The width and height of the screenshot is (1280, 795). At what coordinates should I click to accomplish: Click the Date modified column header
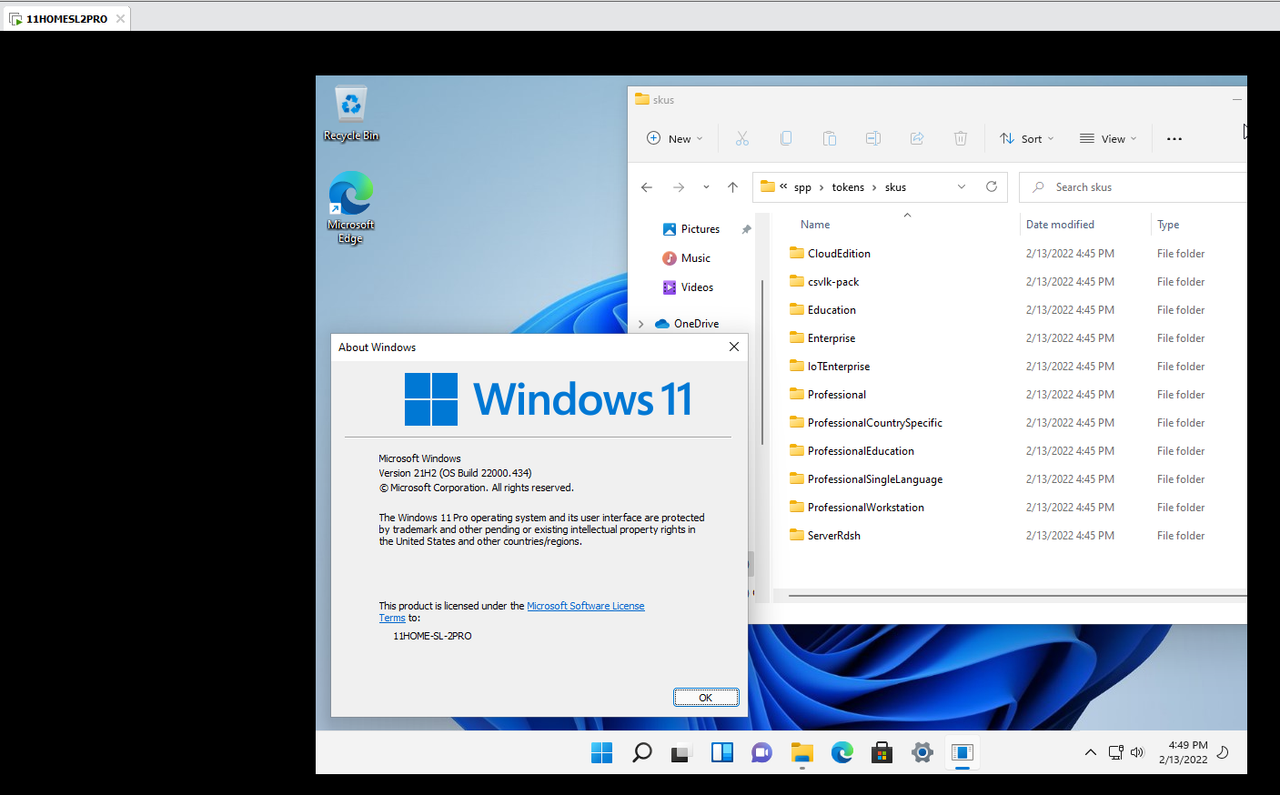[1060, 225]
